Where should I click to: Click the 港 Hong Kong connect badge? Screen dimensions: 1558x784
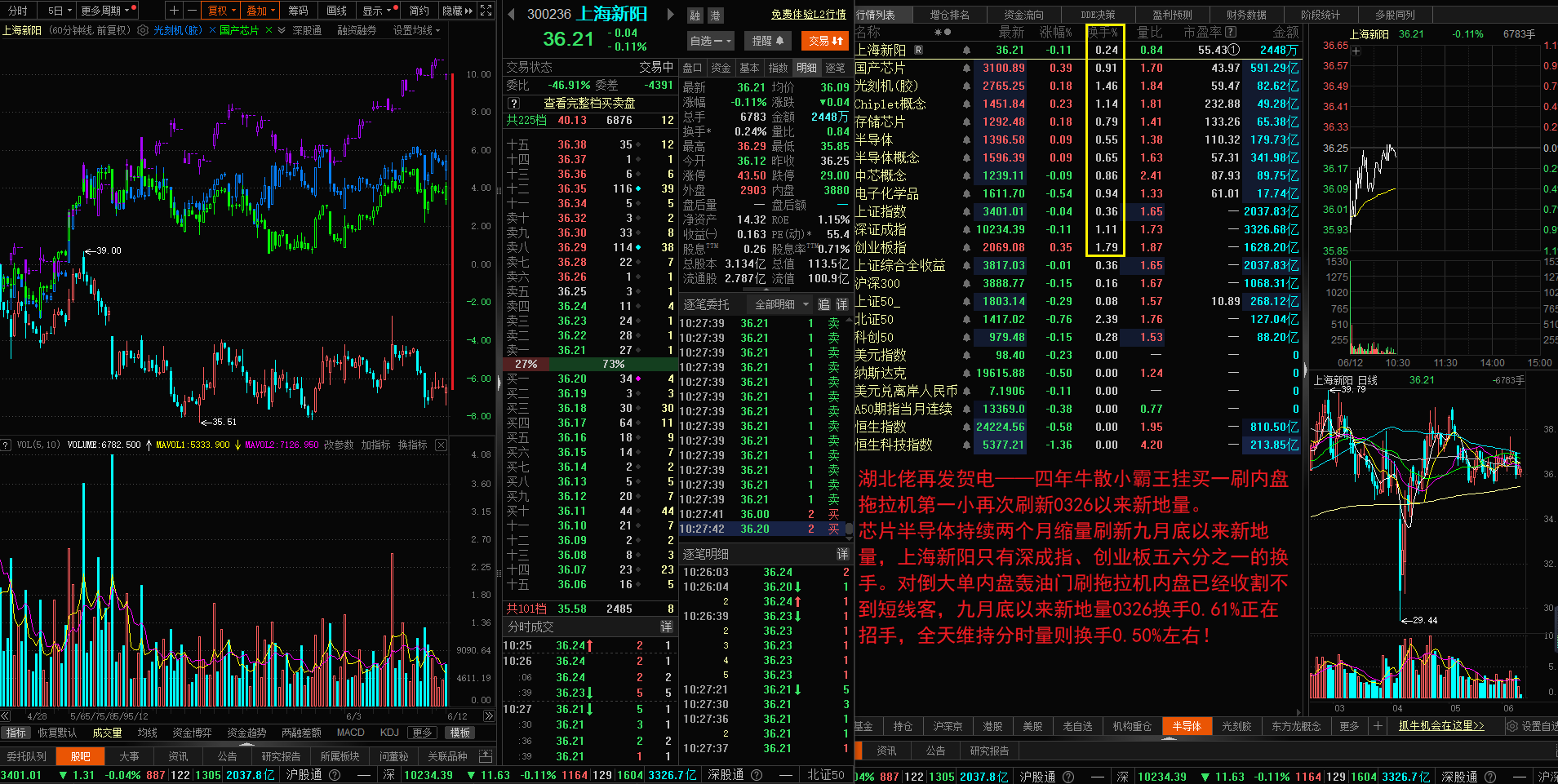tap(715, 16)
